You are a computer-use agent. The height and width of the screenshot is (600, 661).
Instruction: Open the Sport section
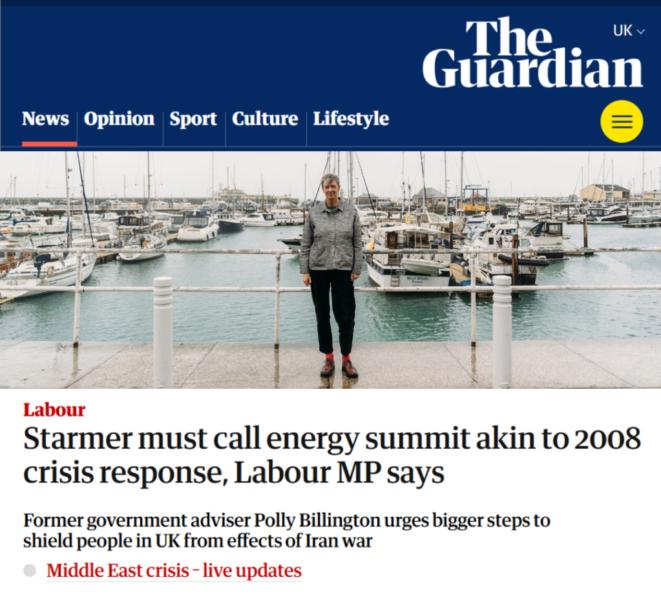193,119
